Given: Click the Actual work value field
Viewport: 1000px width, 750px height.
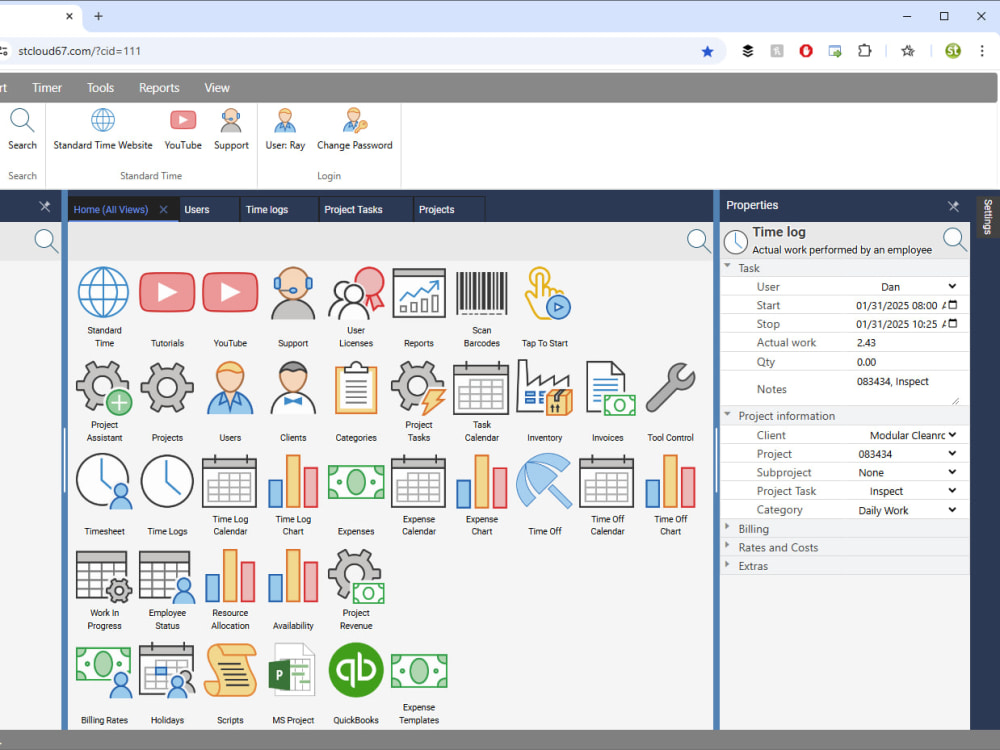Looking at the screenshot, I should [x=906, y=342].
